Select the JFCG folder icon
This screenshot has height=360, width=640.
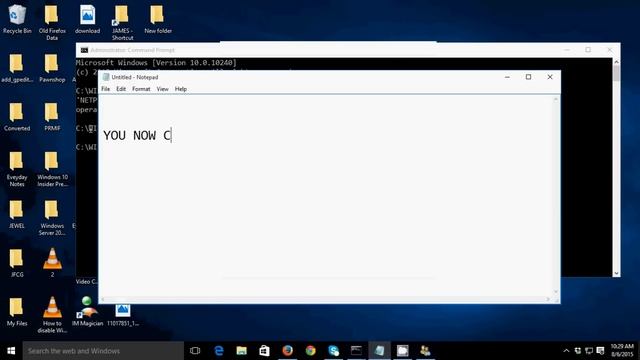point(17,263)
